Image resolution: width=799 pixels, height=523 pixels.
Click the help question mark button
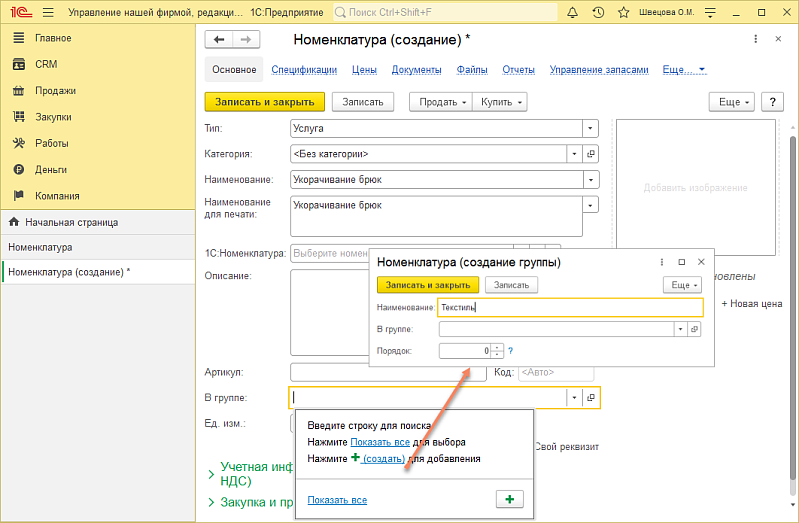click(x=771, y=102)
